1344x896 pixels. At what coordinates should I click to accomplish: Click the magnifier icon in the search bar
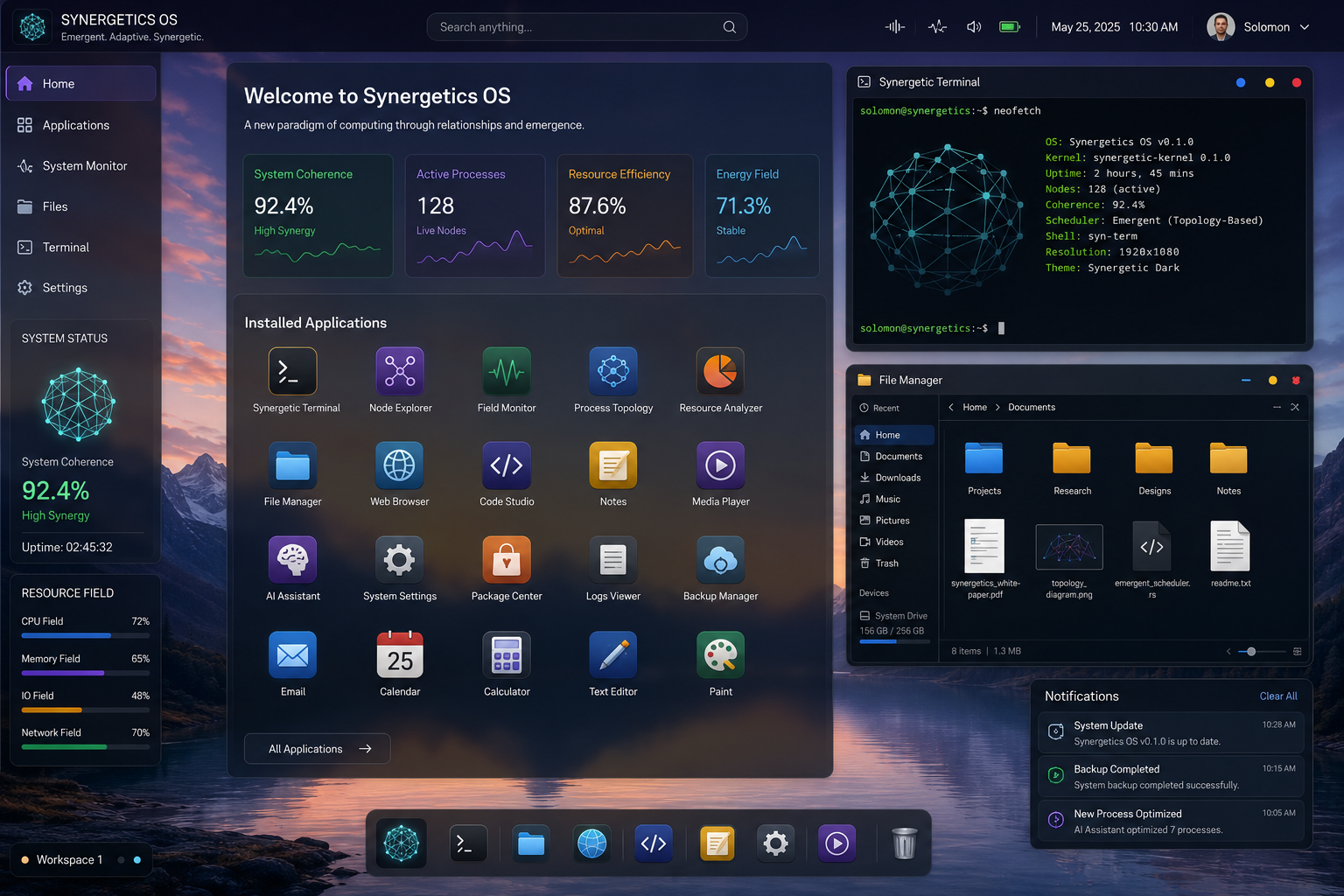[x=730, y=27]
